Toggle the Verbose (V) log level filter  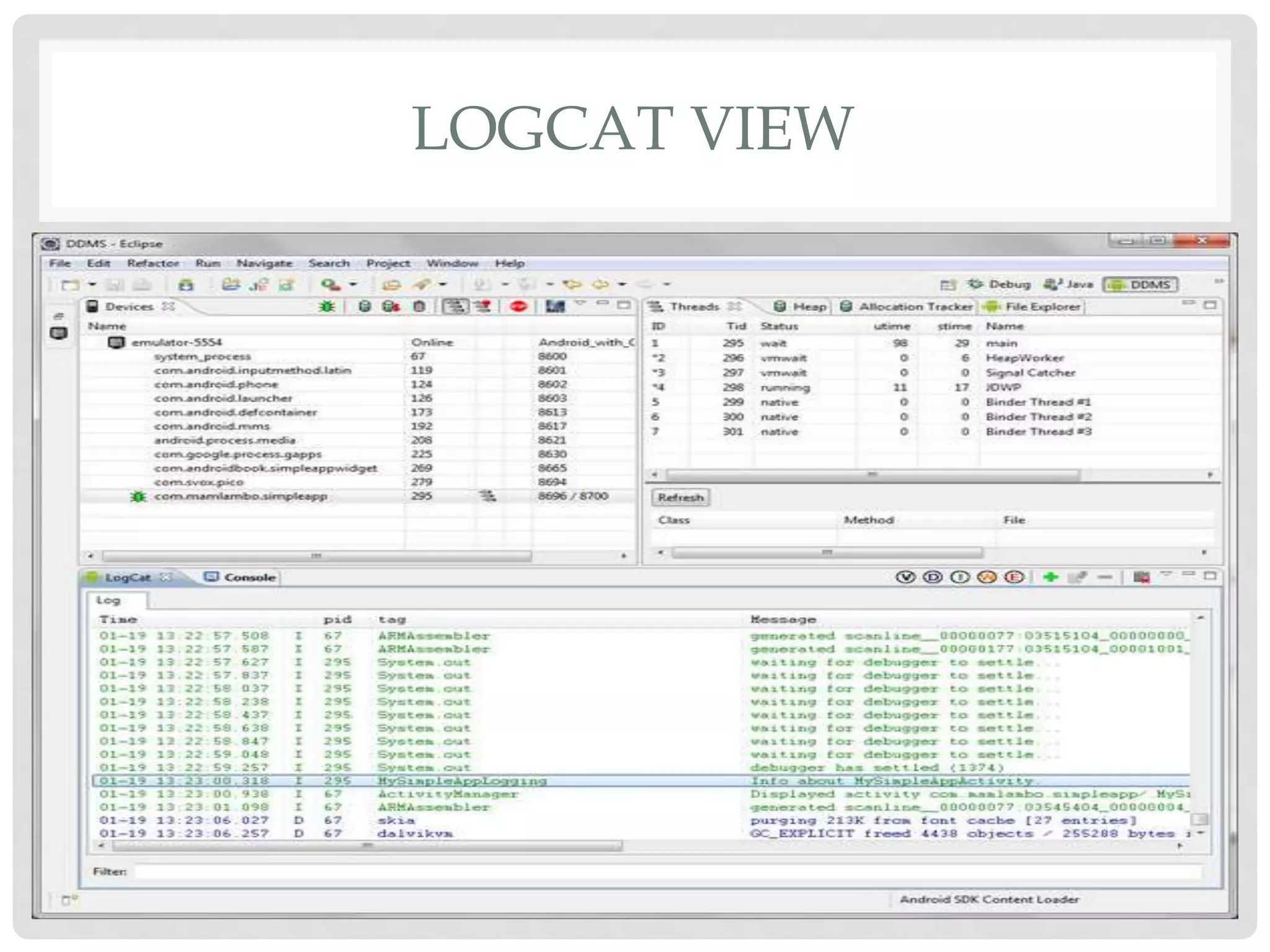[905, 577]
